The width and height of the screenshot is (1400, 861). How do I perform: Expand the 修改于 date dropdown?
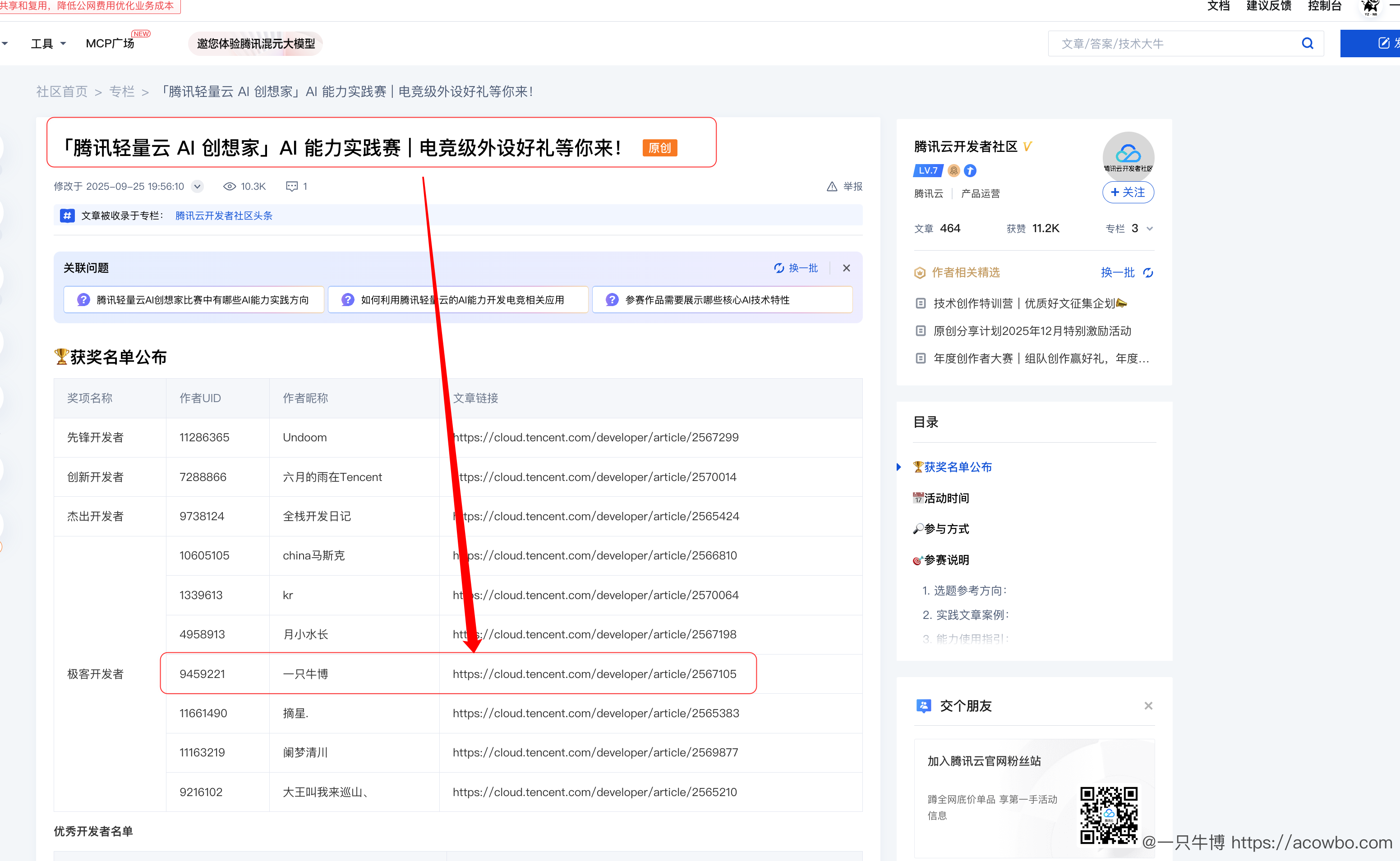coord(197,186)
